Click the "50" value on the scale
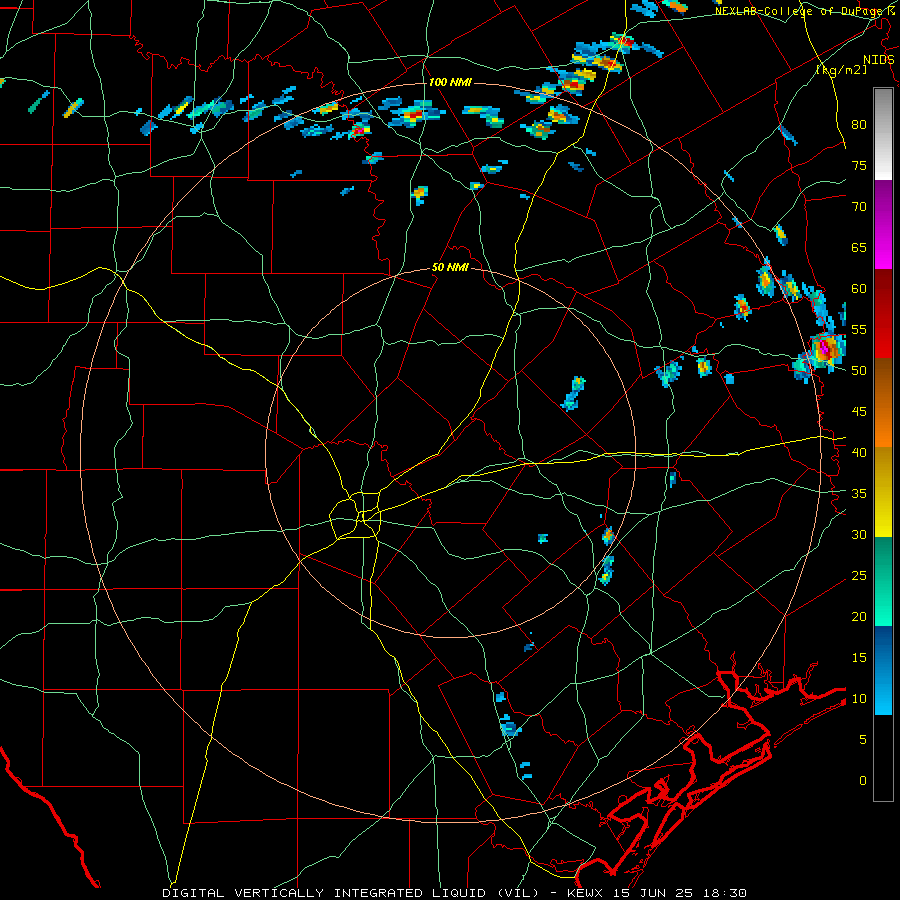The height and width of the screenshot is (900, 900). pyautogui.click(x=859, y=371)
